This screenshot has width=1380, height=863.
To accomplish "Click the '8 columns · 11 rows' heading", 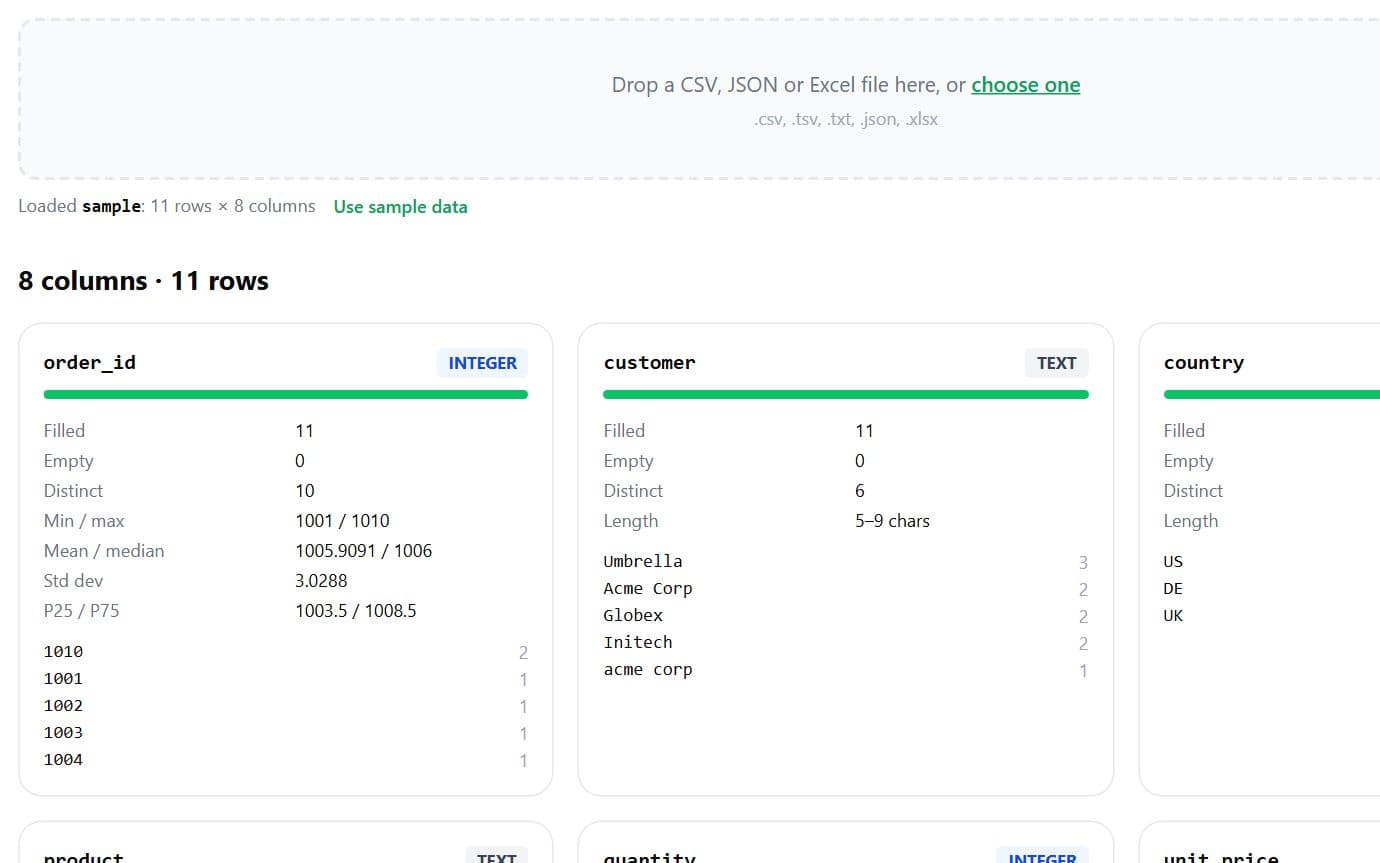I will click(143, 281).
